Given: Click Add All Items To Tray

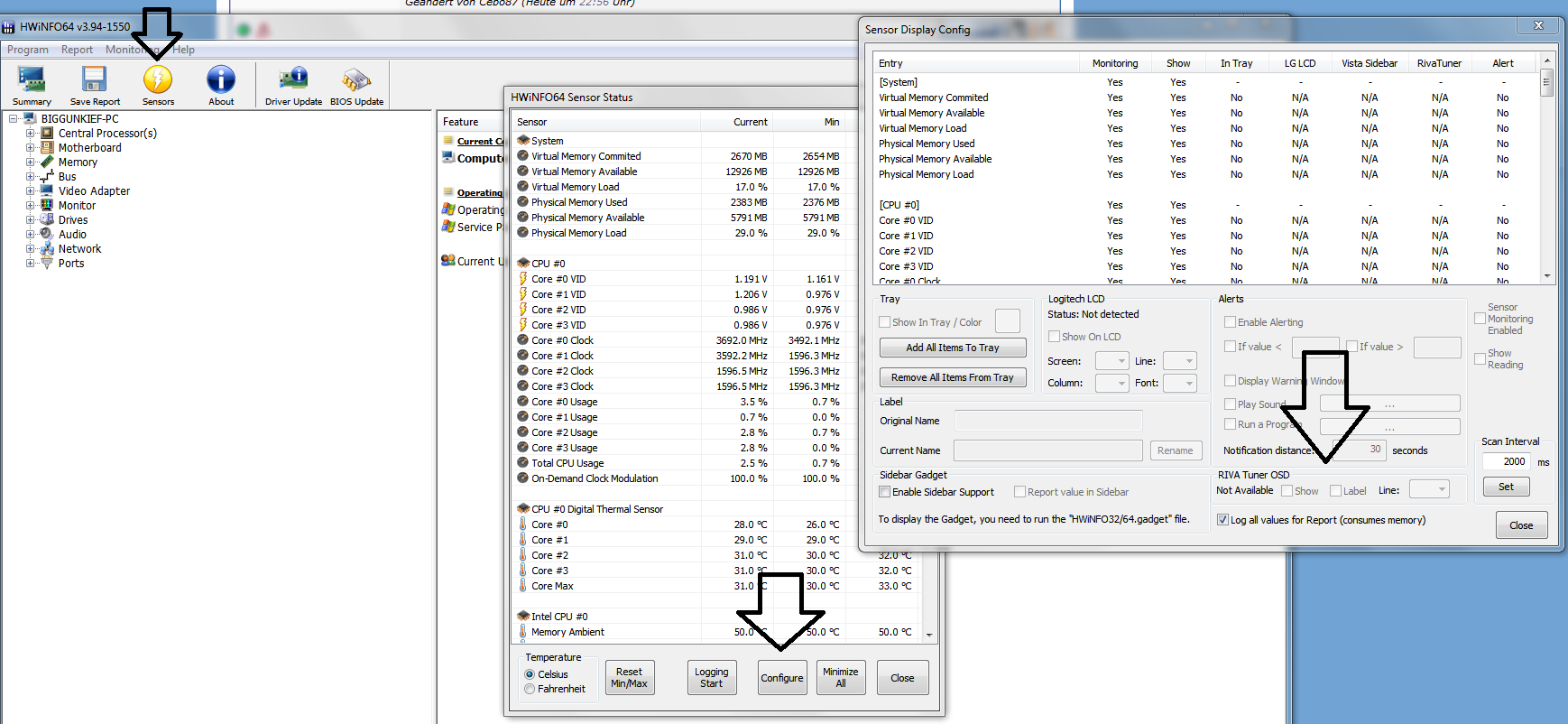Looking at the screenshot, I should tap(953, 348).
